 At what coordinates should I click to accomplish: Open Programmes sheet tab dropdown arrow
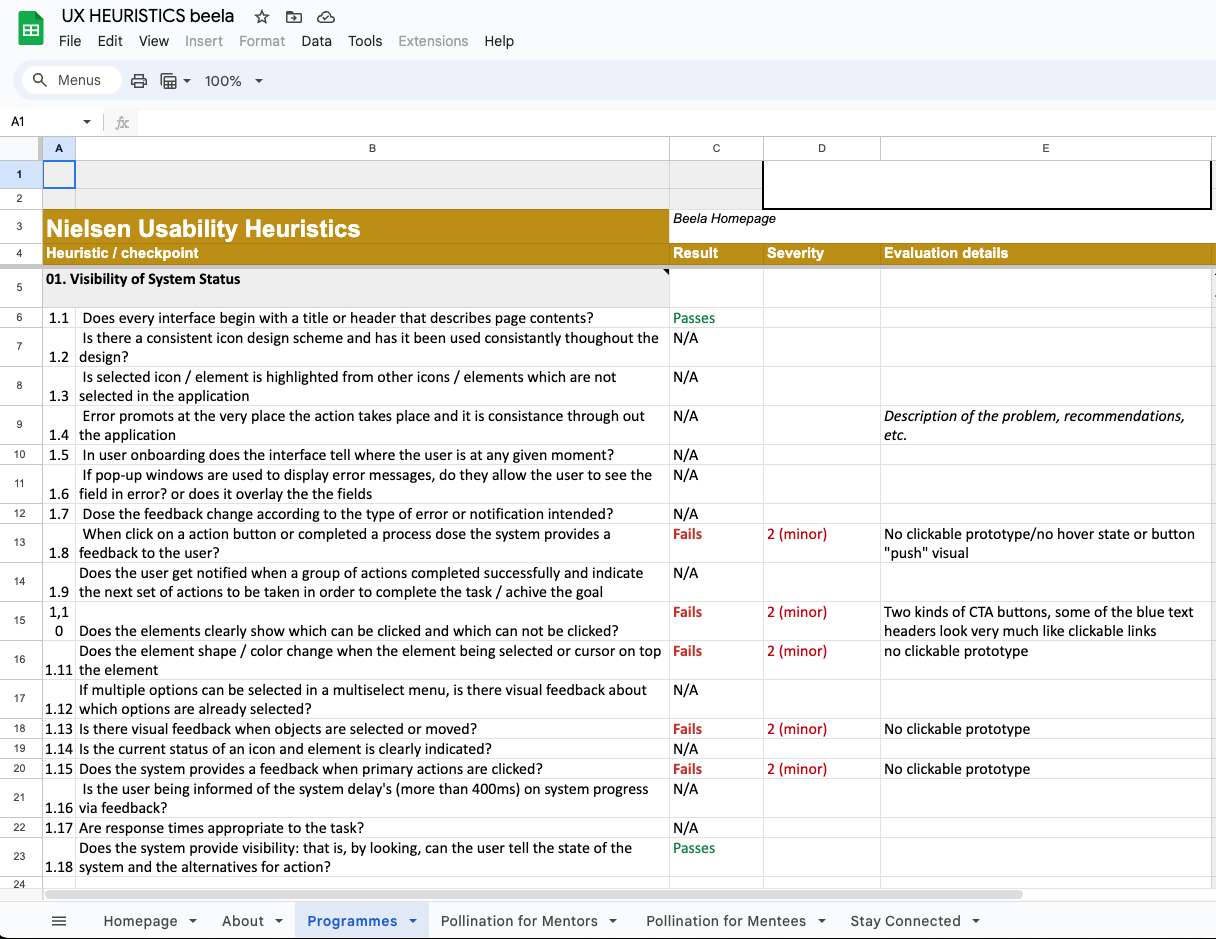click(412, 921)
